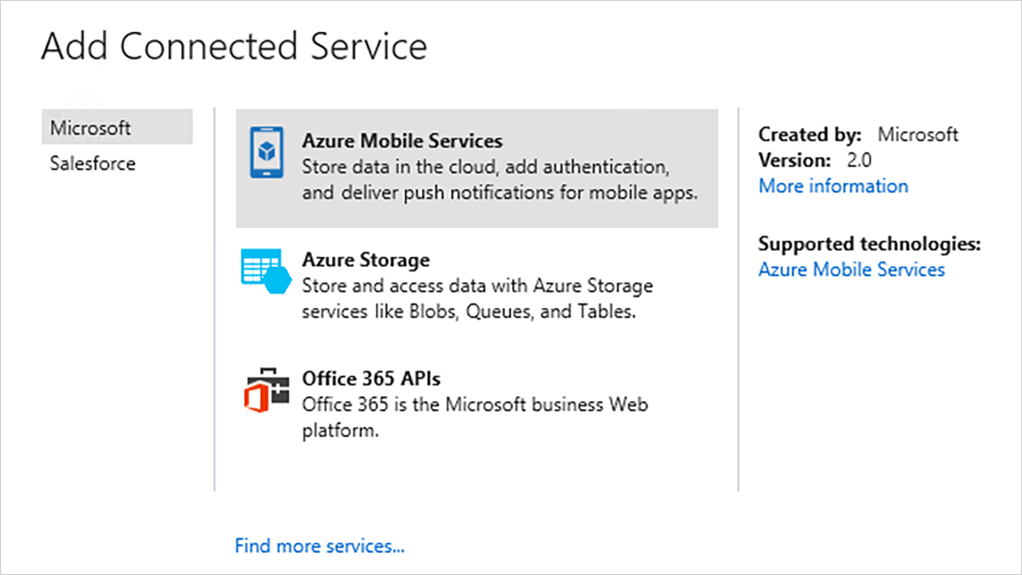Switch to the Salesforce provider category
Screen dimensions: 1022x575
(93, 163)
